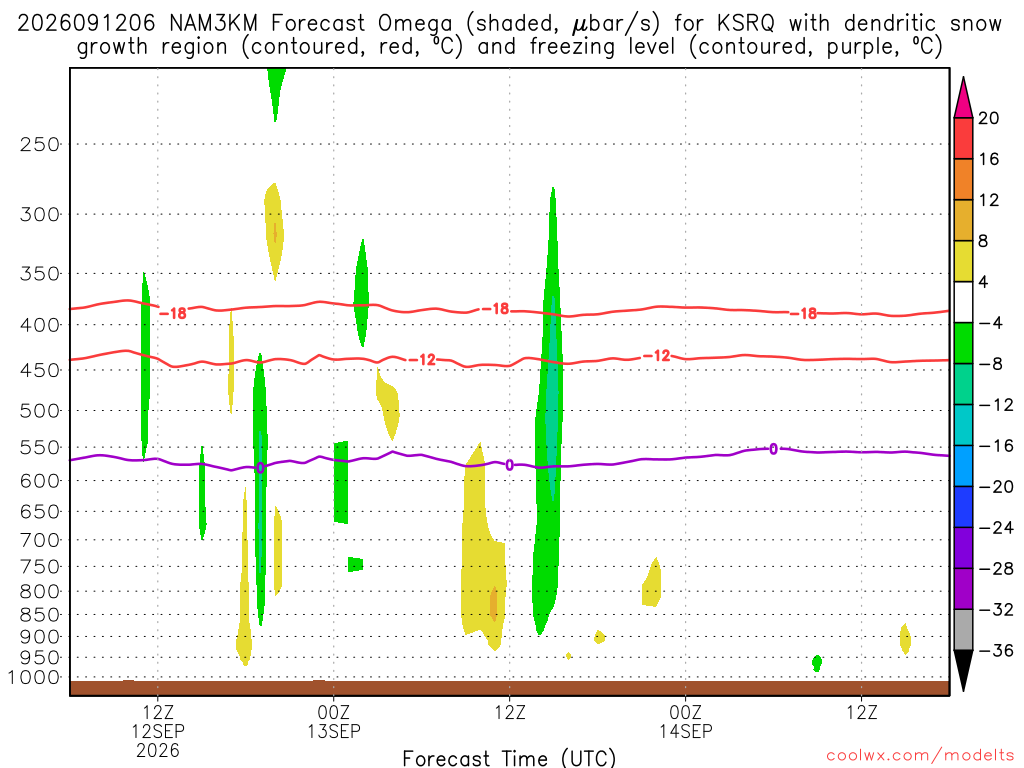Image resolution: width=1024 pixels, height=768 pixels.
Task: Click the Forecast Time (UTC) axis title
Action: [x=509, y=758]
